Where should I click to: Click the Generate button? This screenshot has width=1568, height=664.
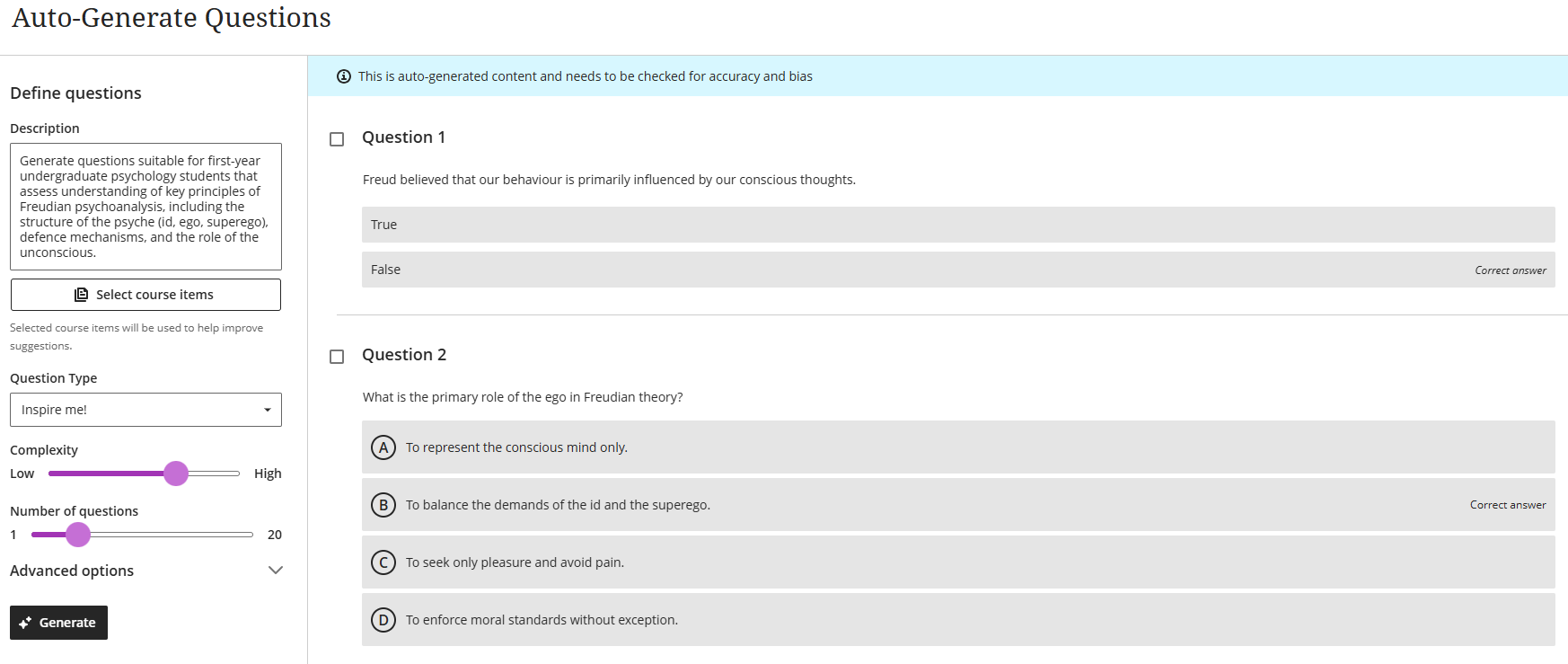[x=59, y=623]
